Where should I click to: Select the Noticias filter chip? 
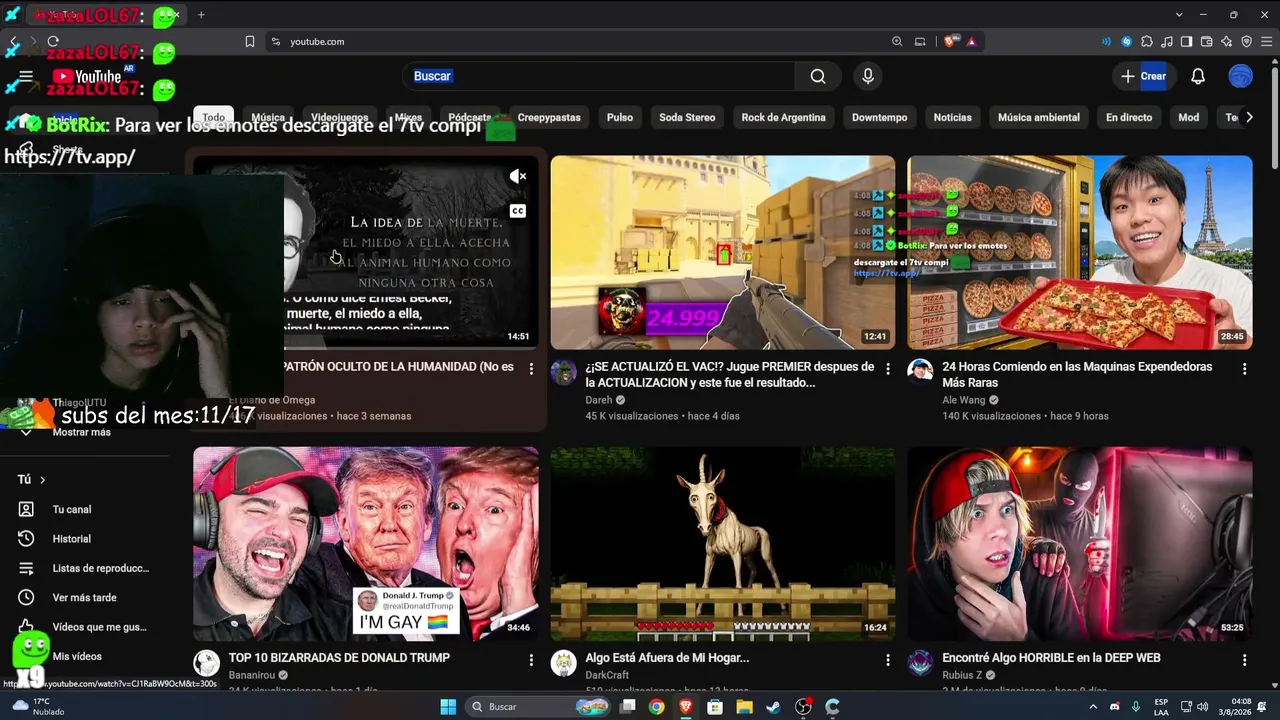tap(953, 117)
